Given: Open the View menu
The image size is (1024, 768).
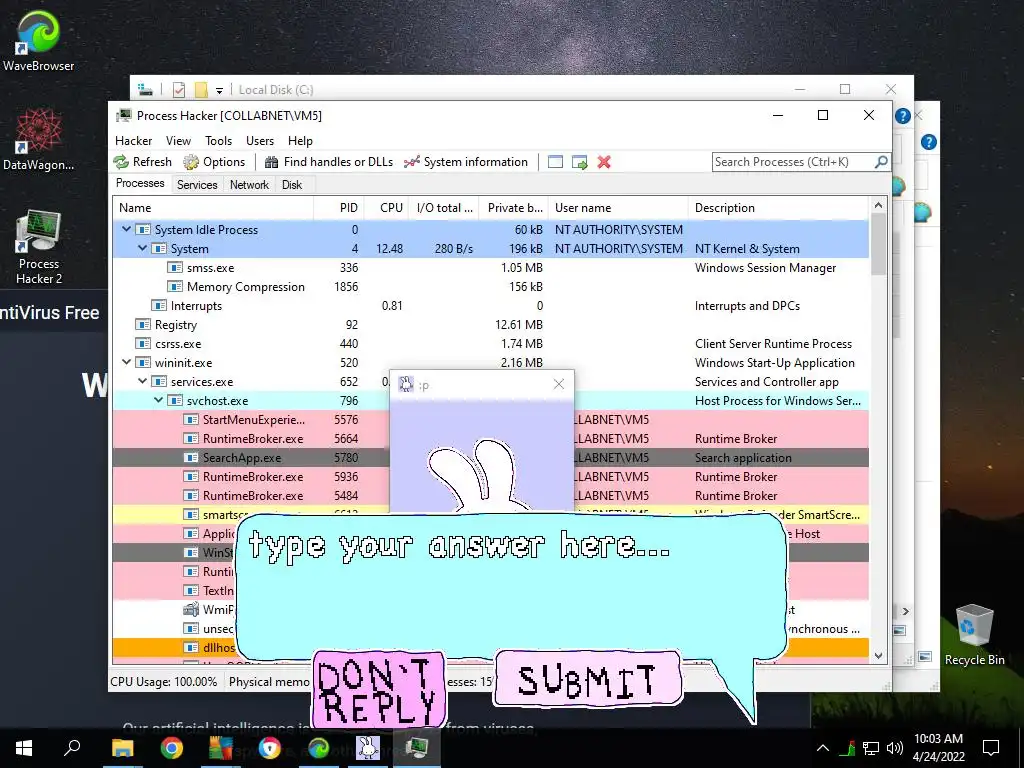Looking at the screenshot, I should 178,140.
